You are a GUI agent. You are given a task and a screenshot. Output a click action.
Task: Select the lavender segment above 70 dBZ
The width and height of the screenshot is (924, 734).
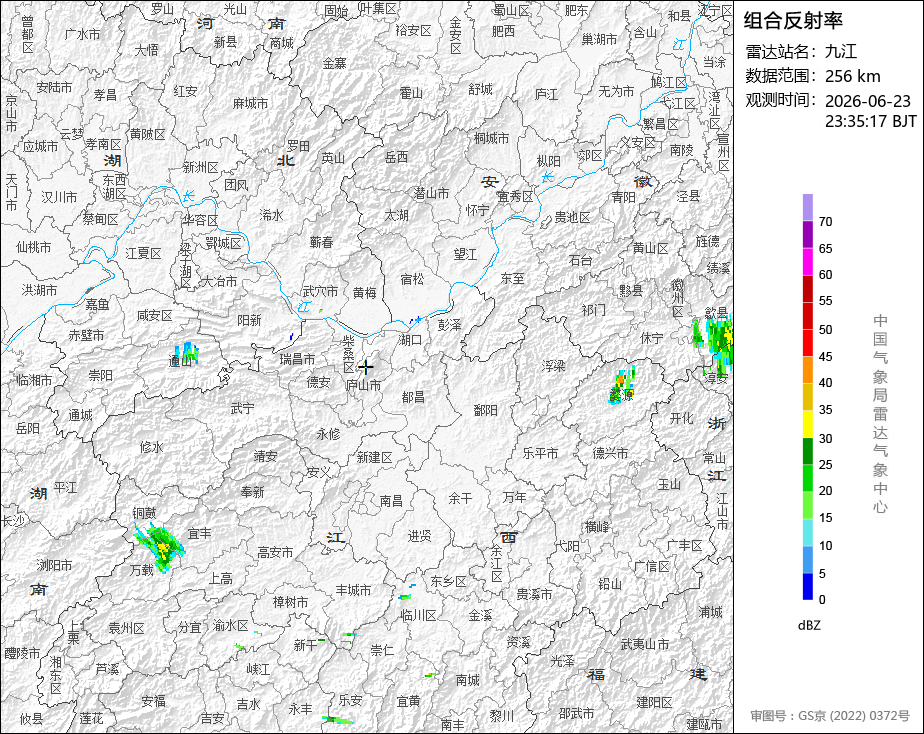coord(807,208)
